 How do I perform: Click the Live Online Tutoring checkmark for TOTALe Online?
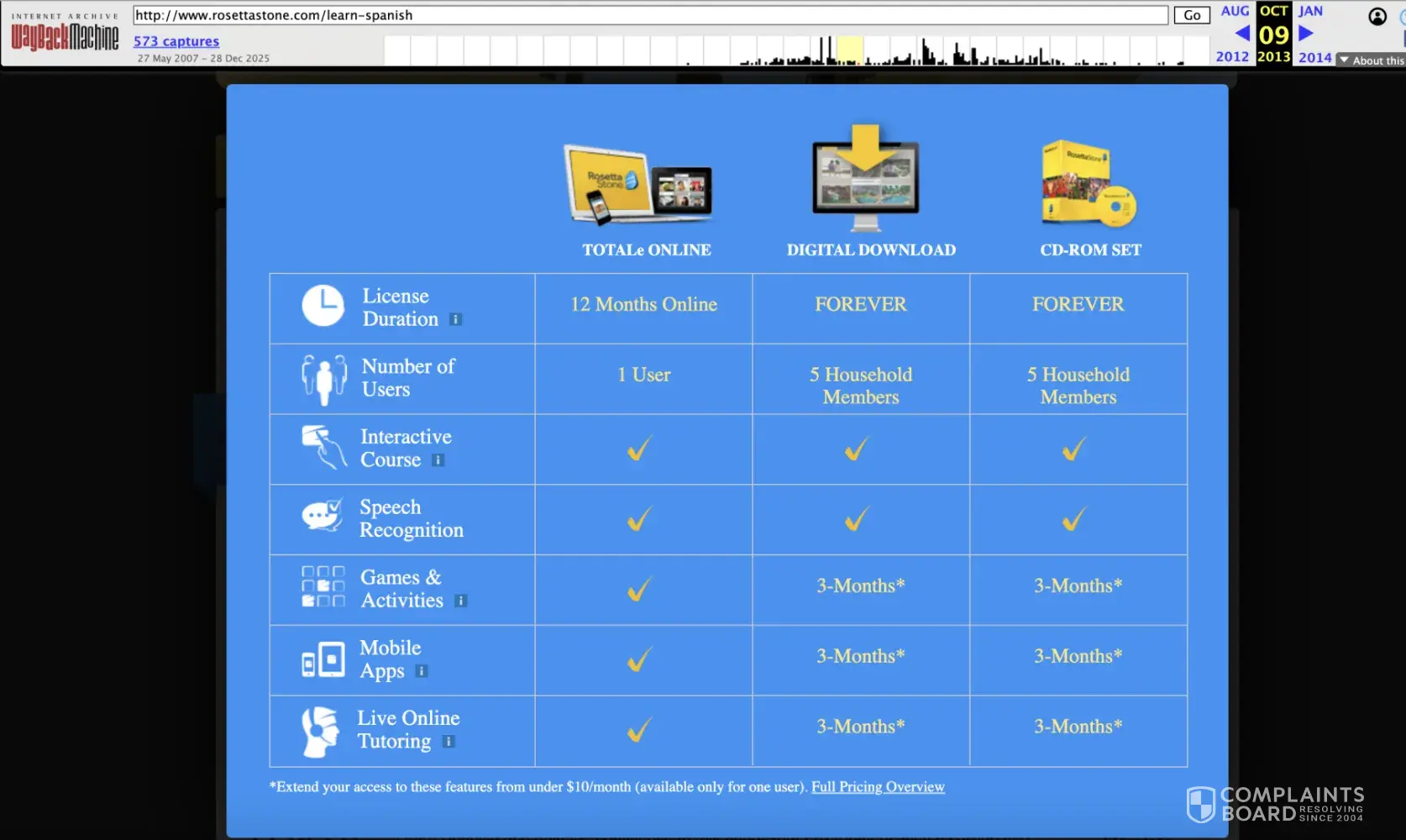pyautogui.click(x=639, y=730)
